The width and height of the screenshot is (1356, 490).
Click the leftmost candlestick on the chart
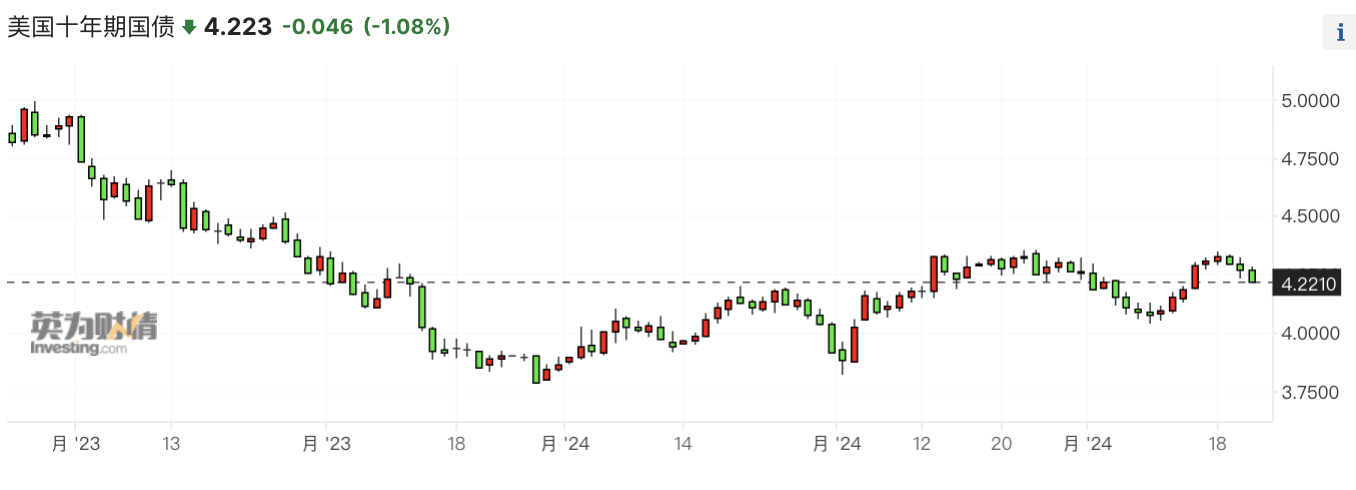[12, 137]
